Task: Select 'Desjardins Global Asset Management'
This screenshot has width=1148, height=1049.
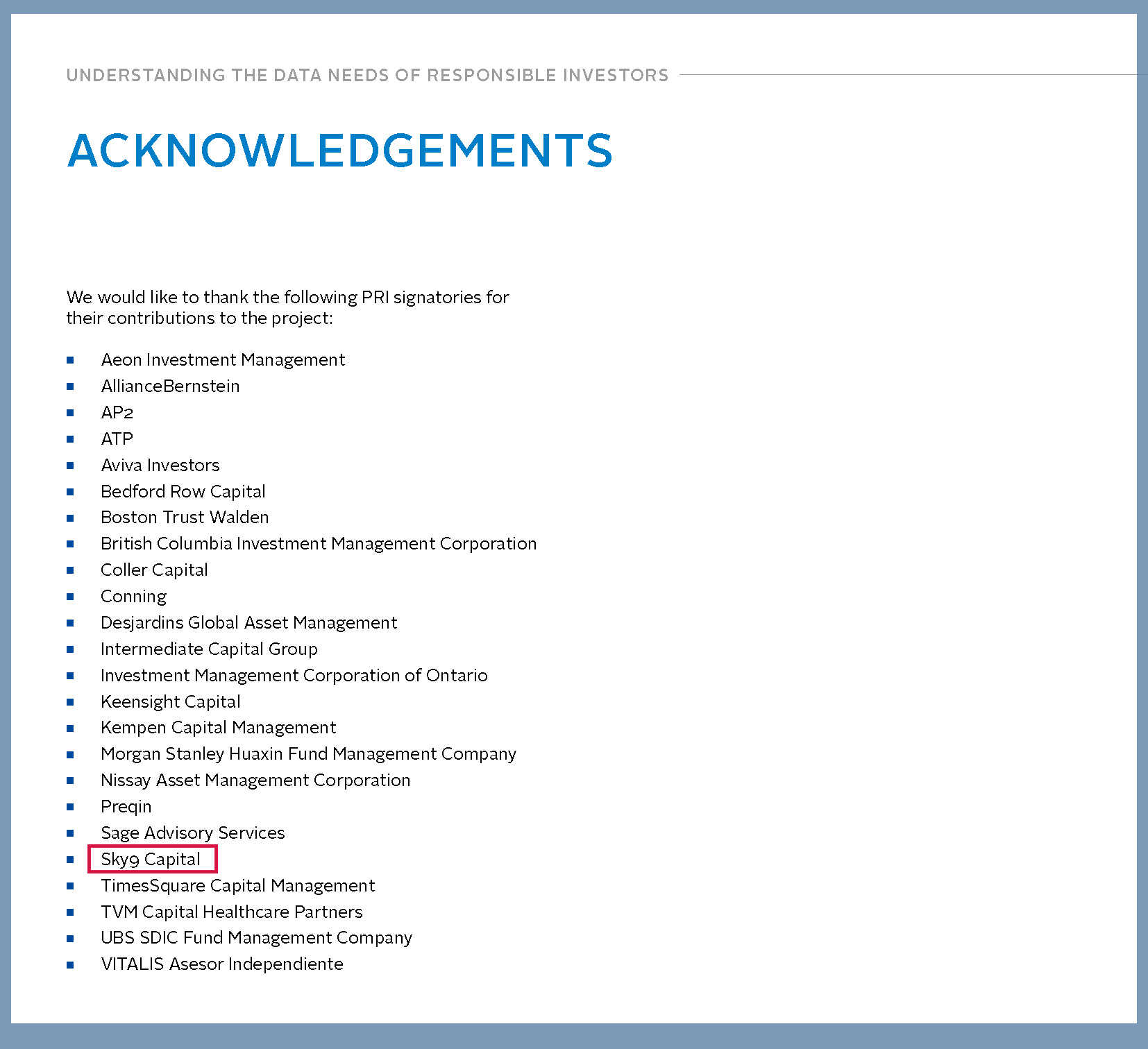Action: click(249, 623)
